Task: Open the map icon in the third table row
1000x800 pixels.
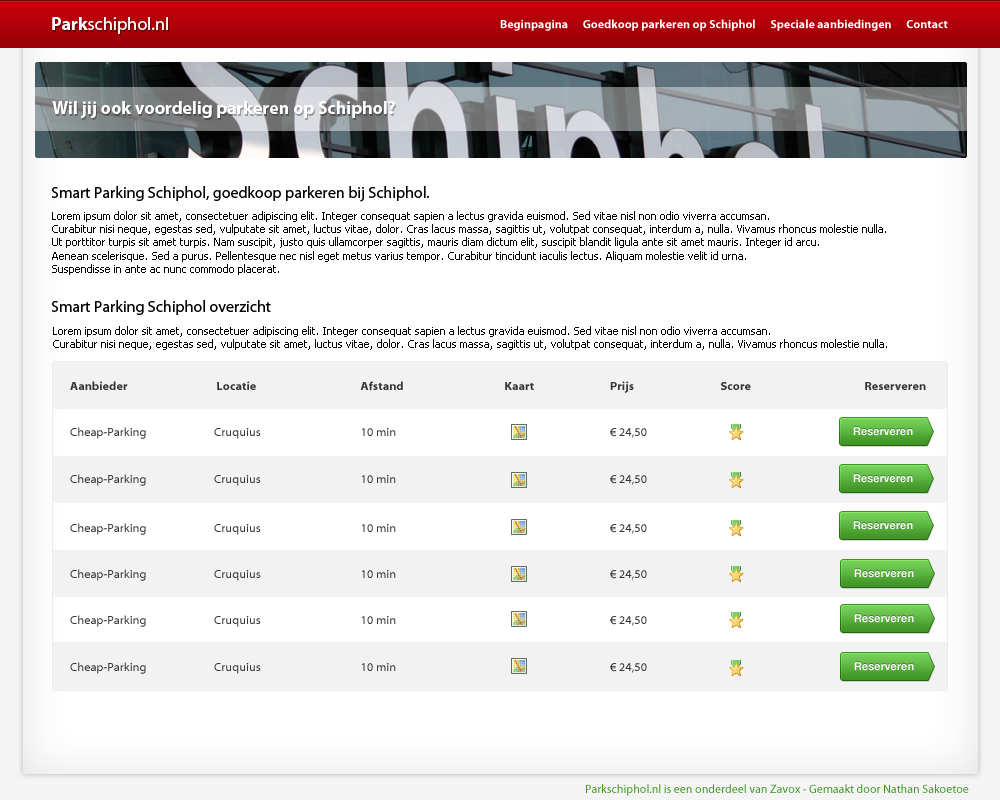Action: 519,527
